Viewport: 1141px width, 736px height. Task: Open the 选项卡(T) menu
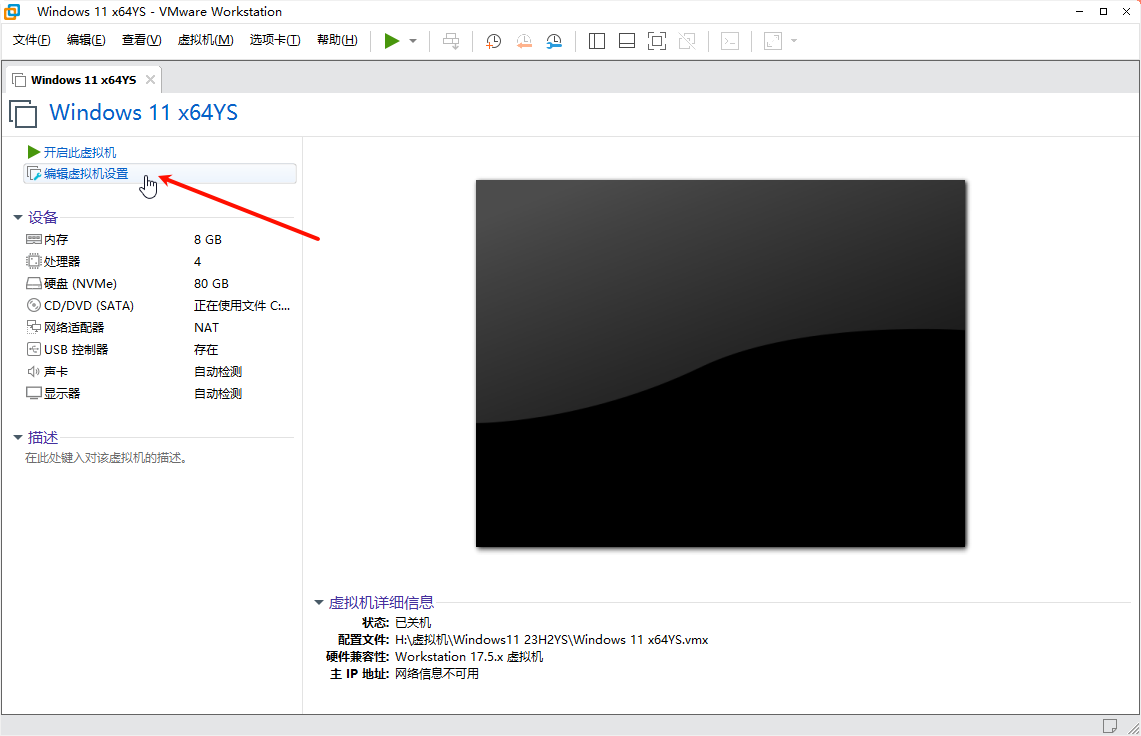275,40
